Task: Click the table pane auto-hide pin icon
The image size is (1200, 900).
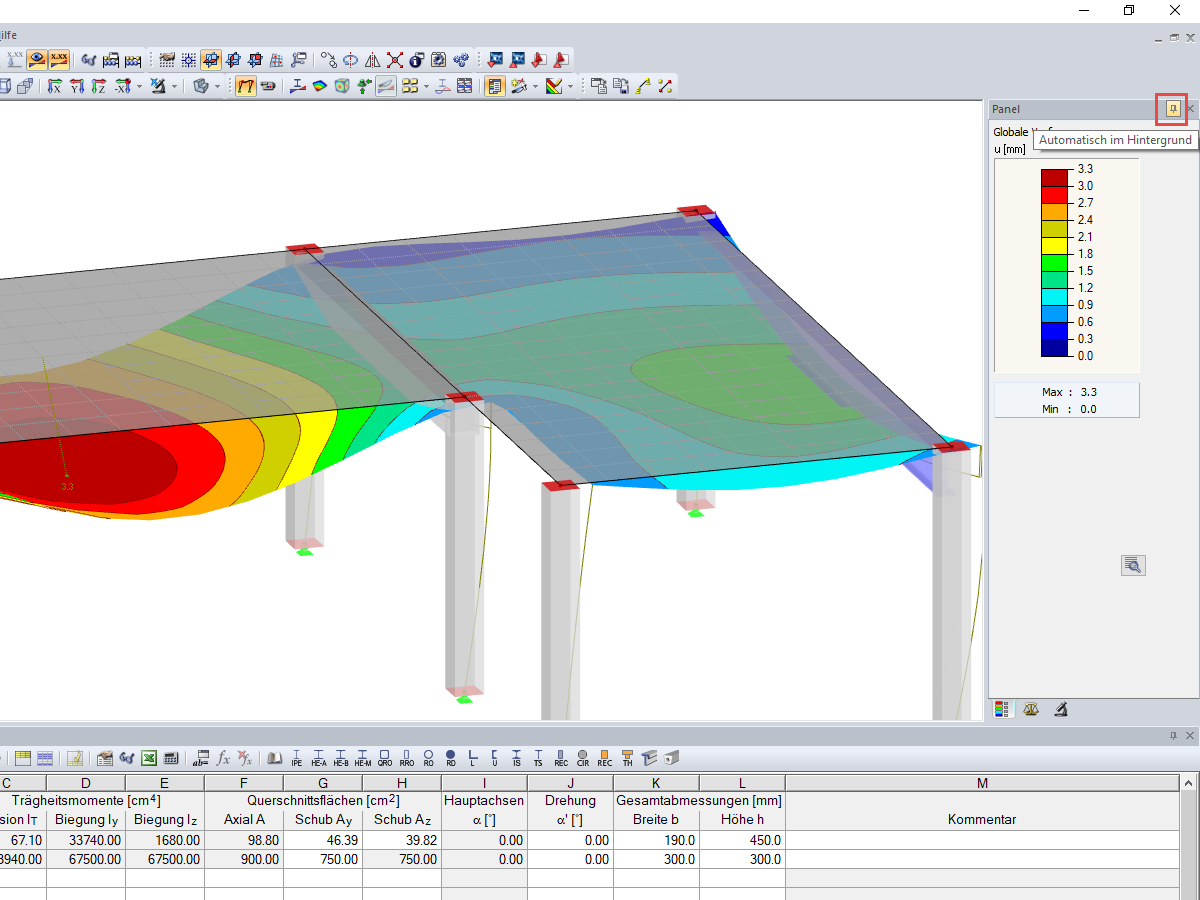Action: click(x=1173, y=735)
